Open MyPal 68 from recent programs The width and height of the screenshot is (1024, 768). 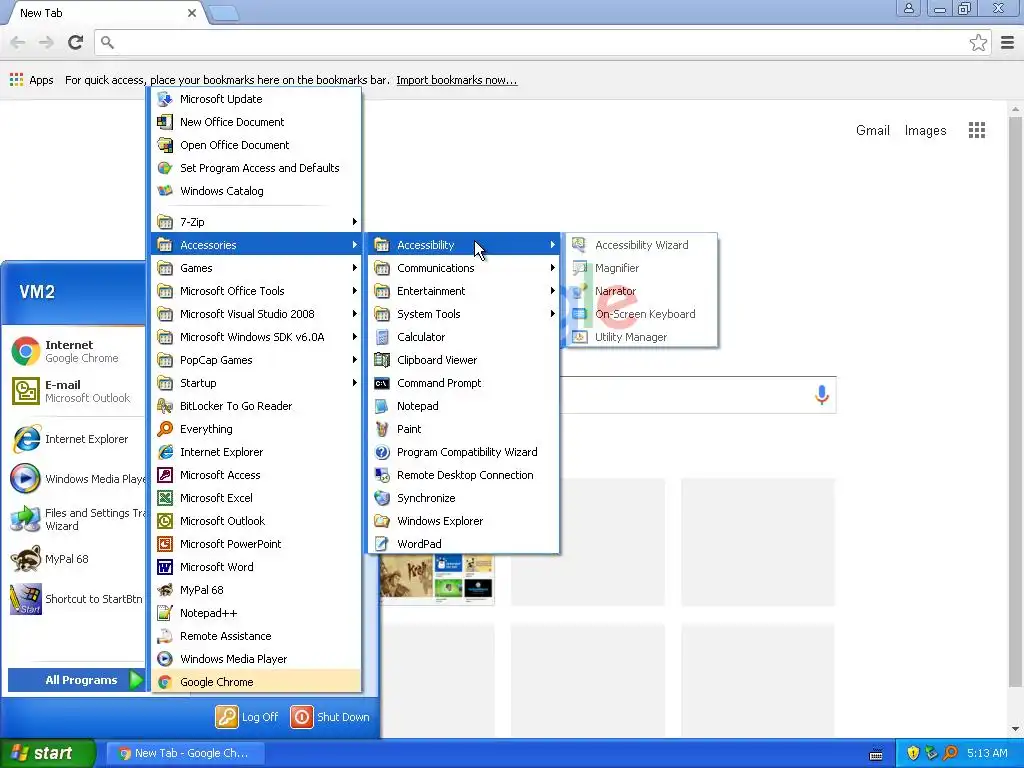click(x=75, y=559)
